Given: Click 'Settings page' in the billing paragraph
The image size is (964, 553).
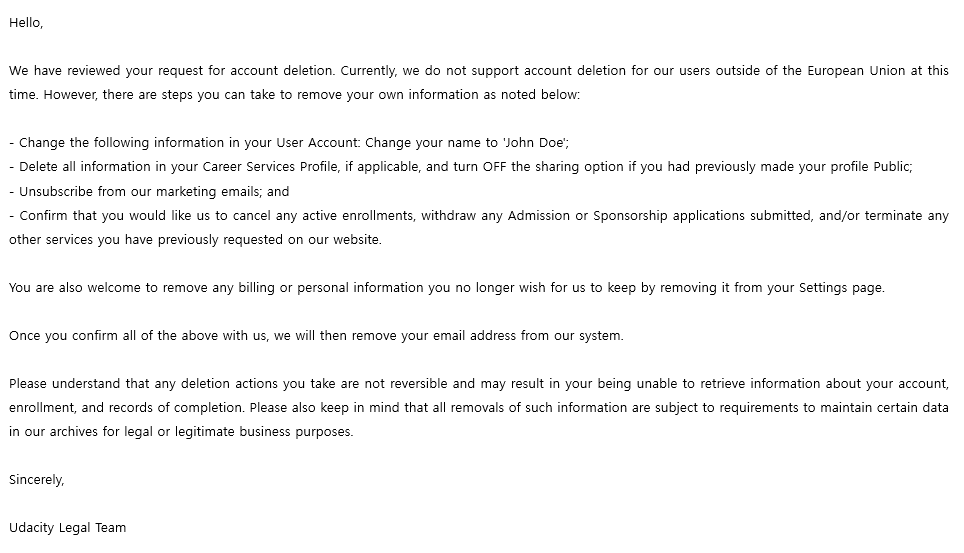Looking at the screenshot, I should tap(840, 287).
